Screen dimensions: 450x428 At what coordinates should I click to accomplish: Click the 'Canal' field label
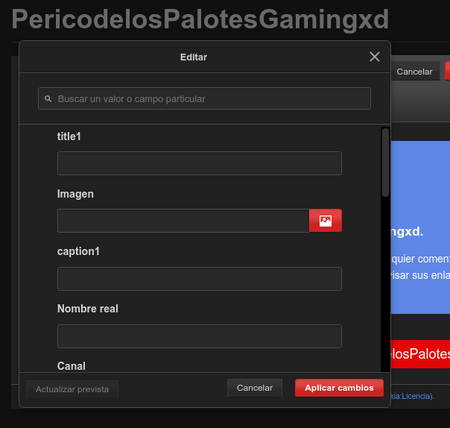71,366
